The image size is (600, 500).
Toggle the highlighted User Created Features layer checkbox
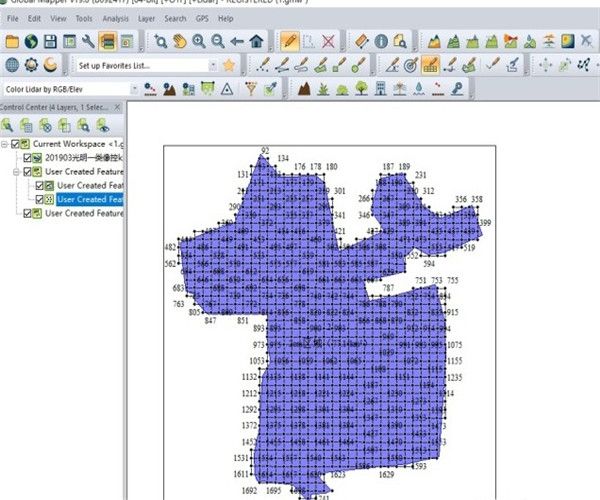pos(40,199)
